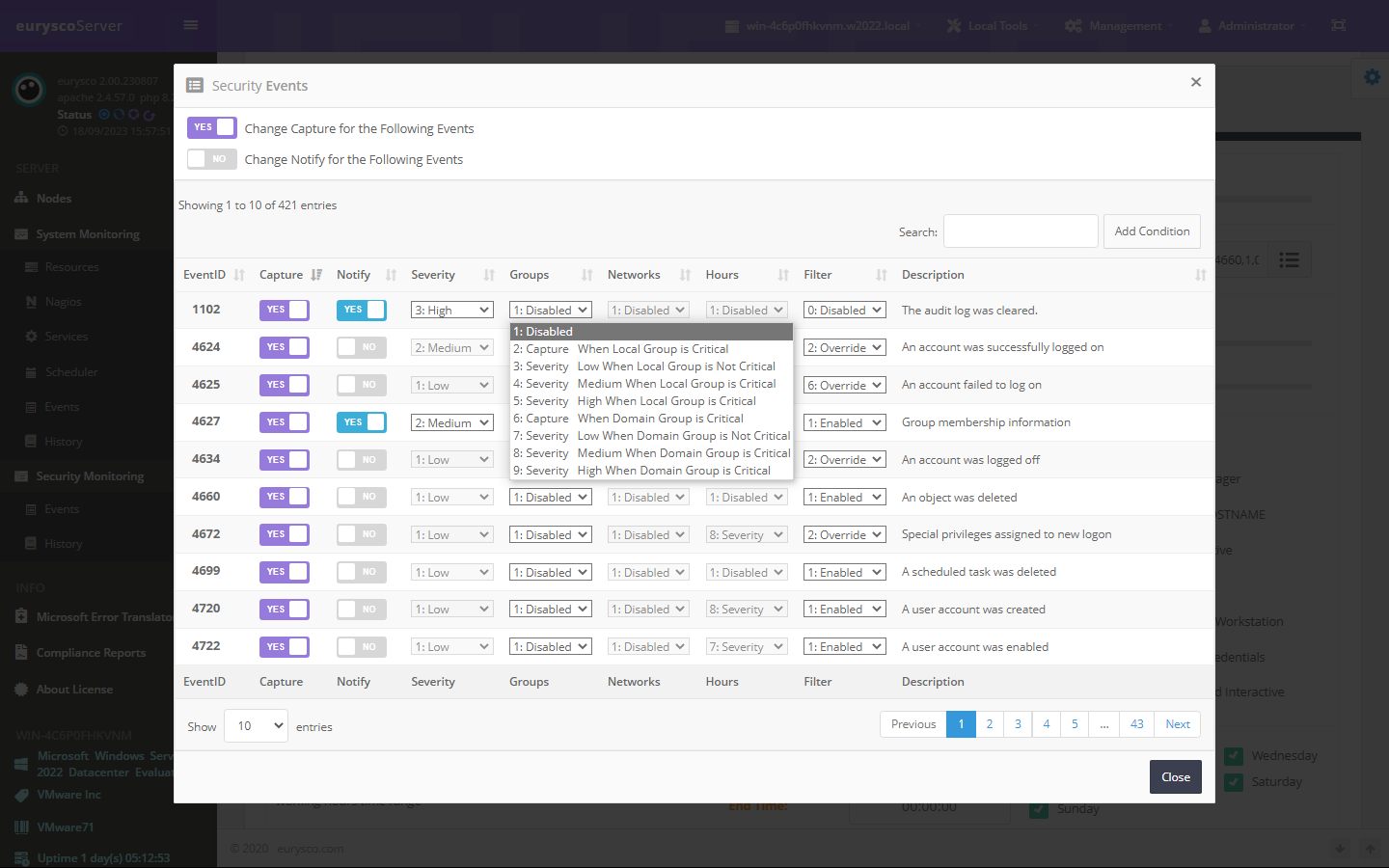The width and height of the screenshot is (1389, 868).
Task: Click the fullscreen icon in top bar
Action: point(1339,25)
